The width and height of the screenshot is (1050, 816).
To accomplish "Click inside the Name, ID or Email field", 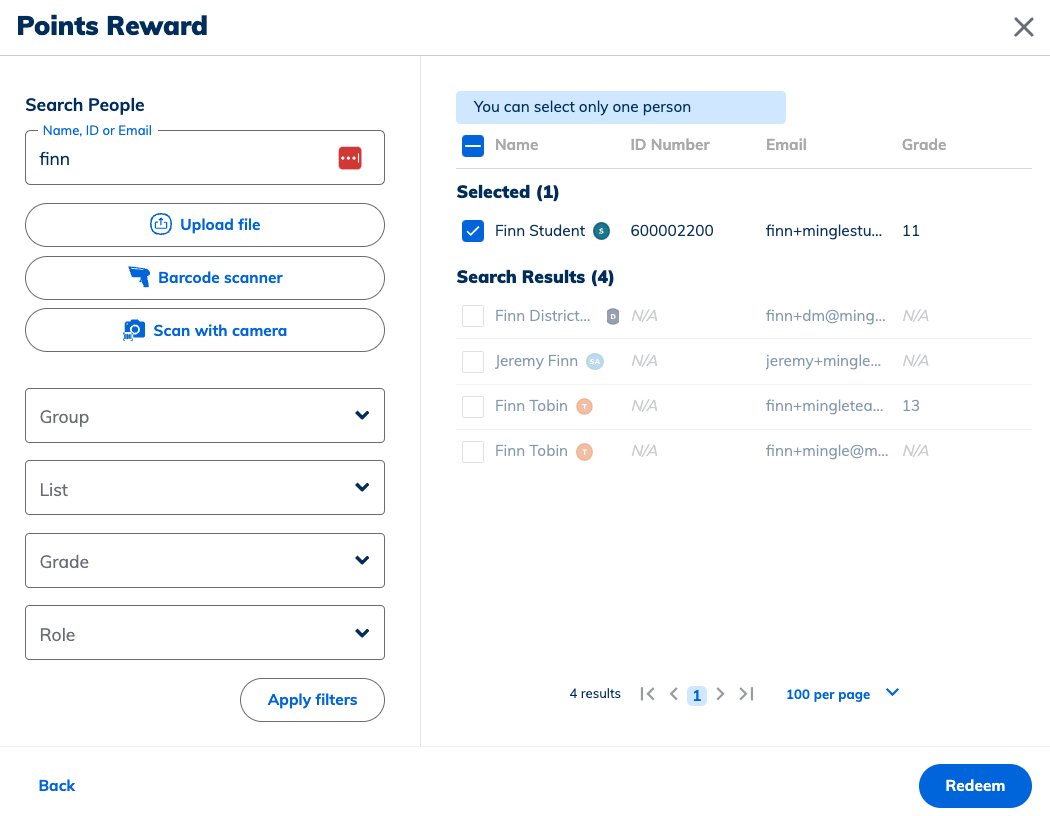I will (180, 158).
